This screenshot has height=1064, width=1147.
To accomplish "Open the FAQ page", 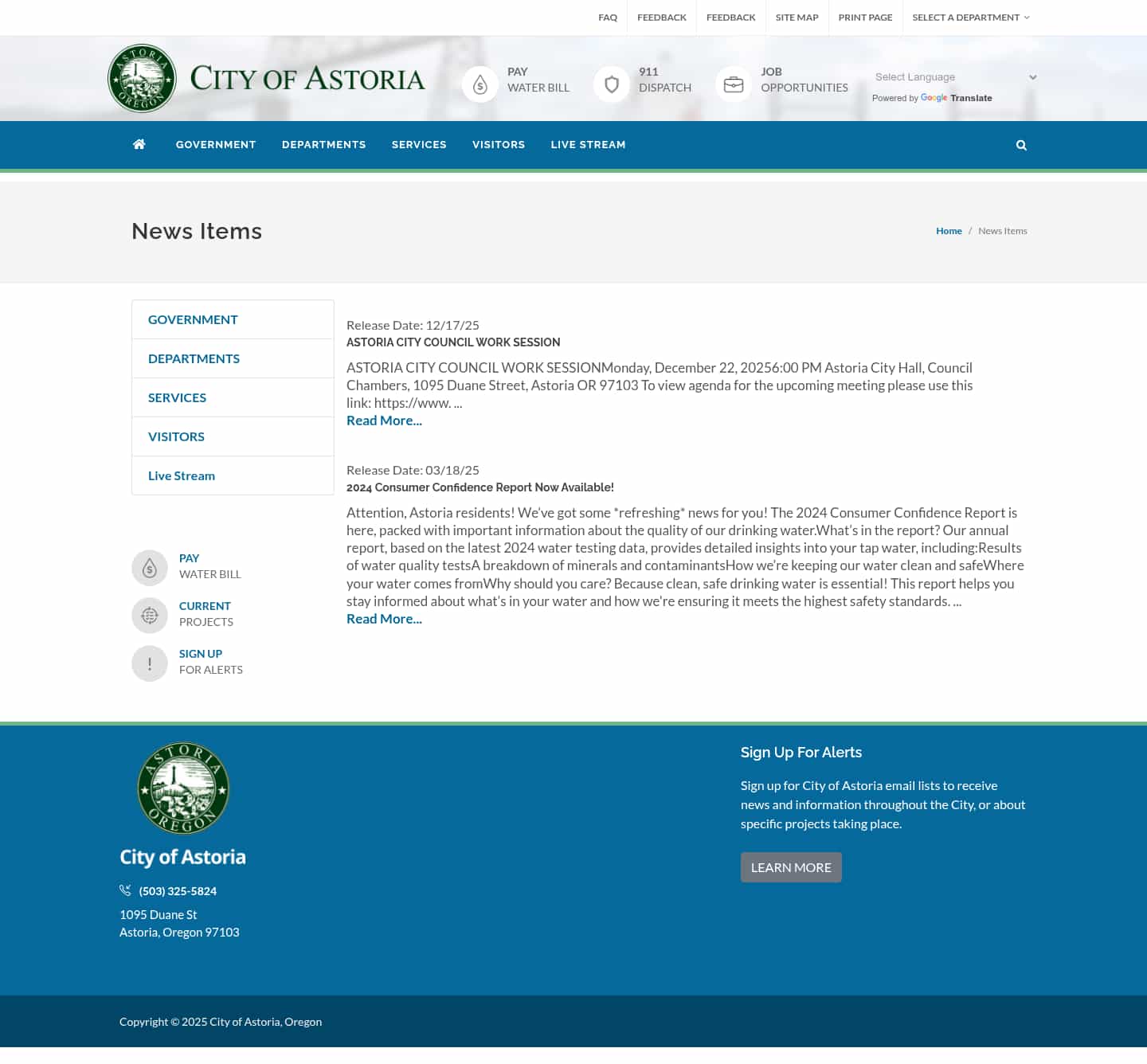I will pyautogui.click(x=608, y=17).
